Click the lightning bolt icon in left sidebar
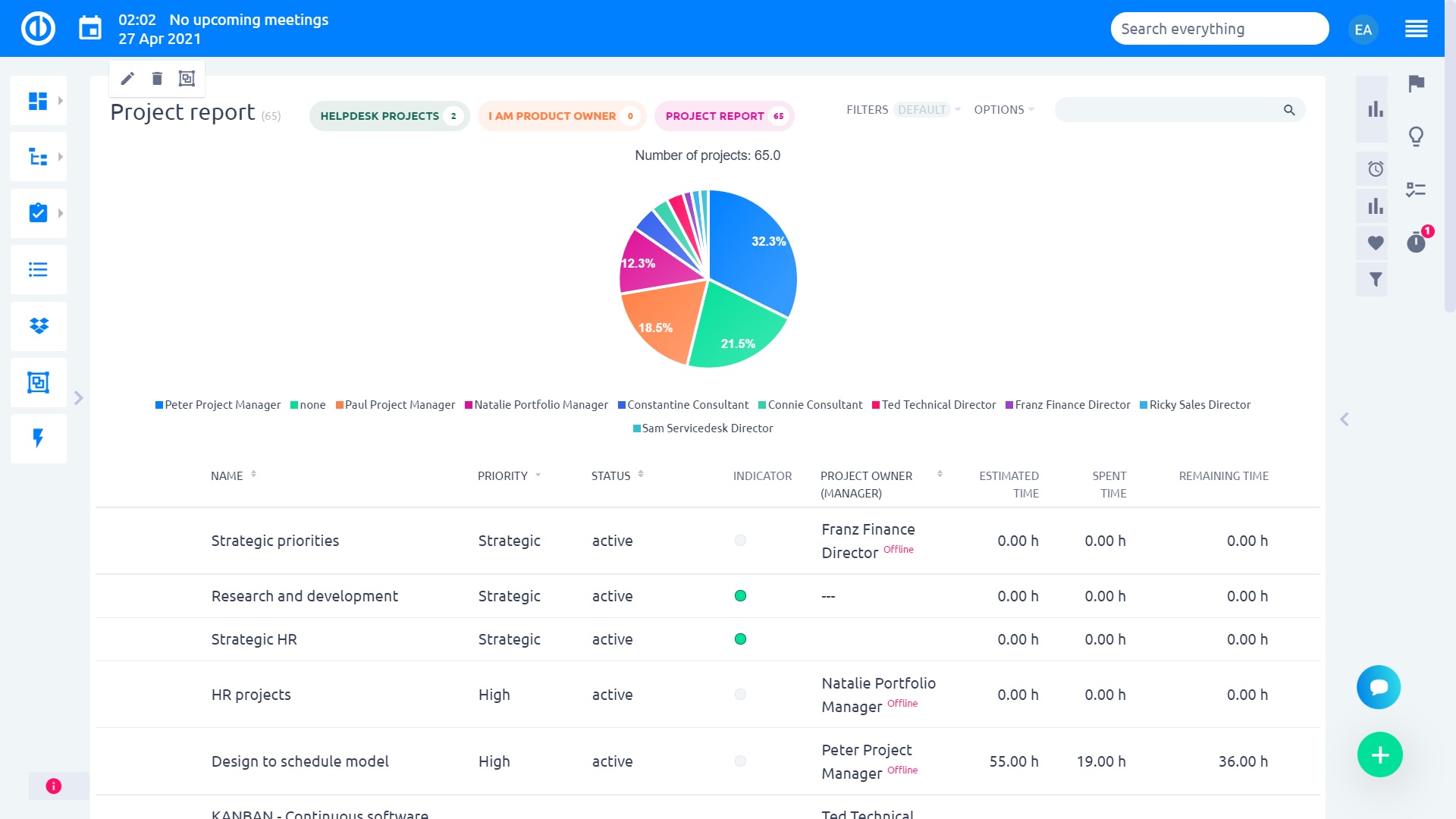The height and width of the screenshot is (819, 1456). pyautogui.click(x=38, y=438)
